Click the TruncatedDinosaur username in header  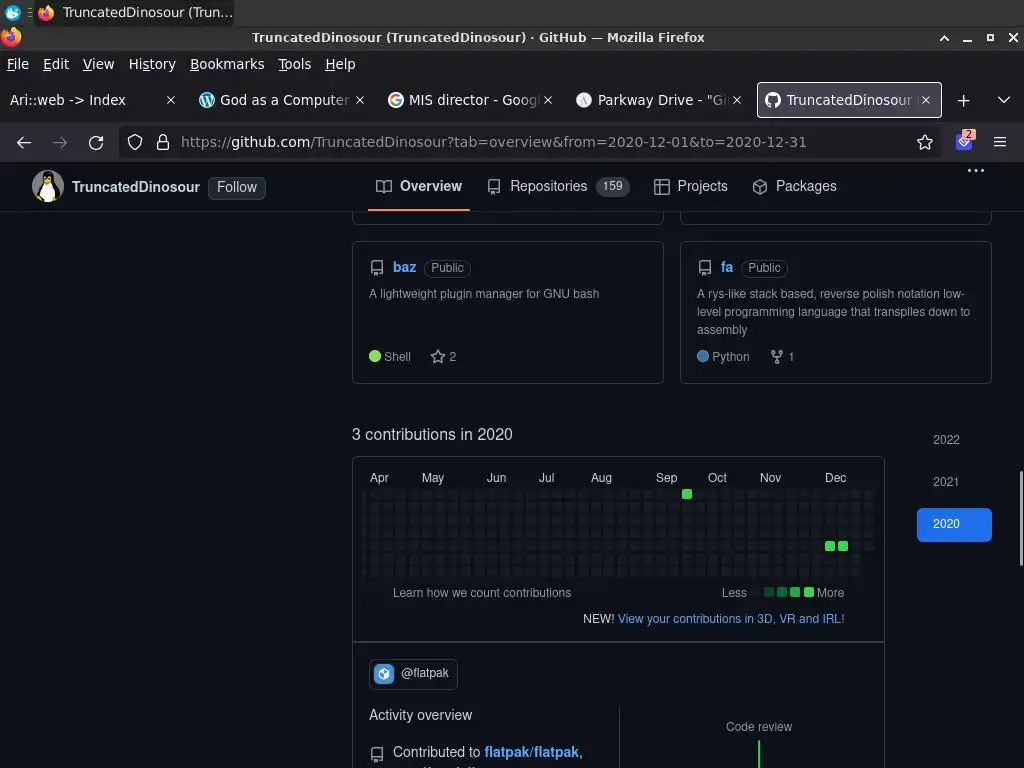click(x=136, y=187)
